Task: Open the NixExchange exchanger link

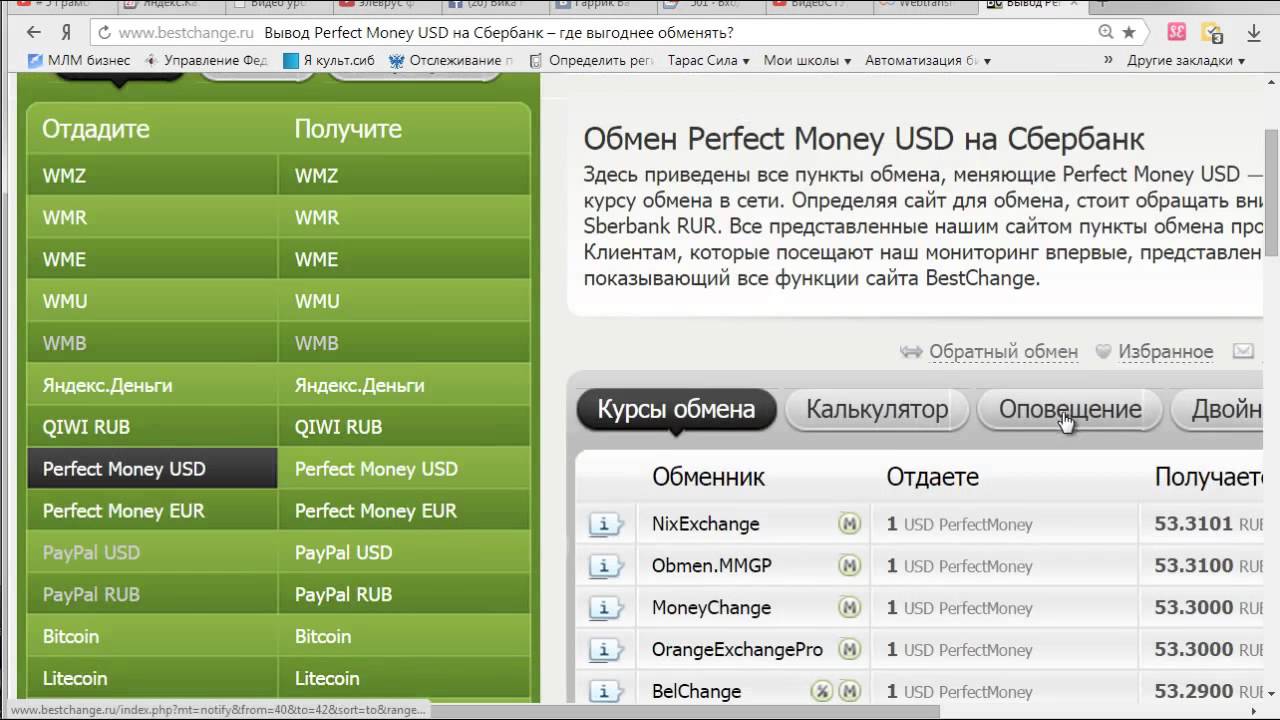Action: click(x=705, y=524)
